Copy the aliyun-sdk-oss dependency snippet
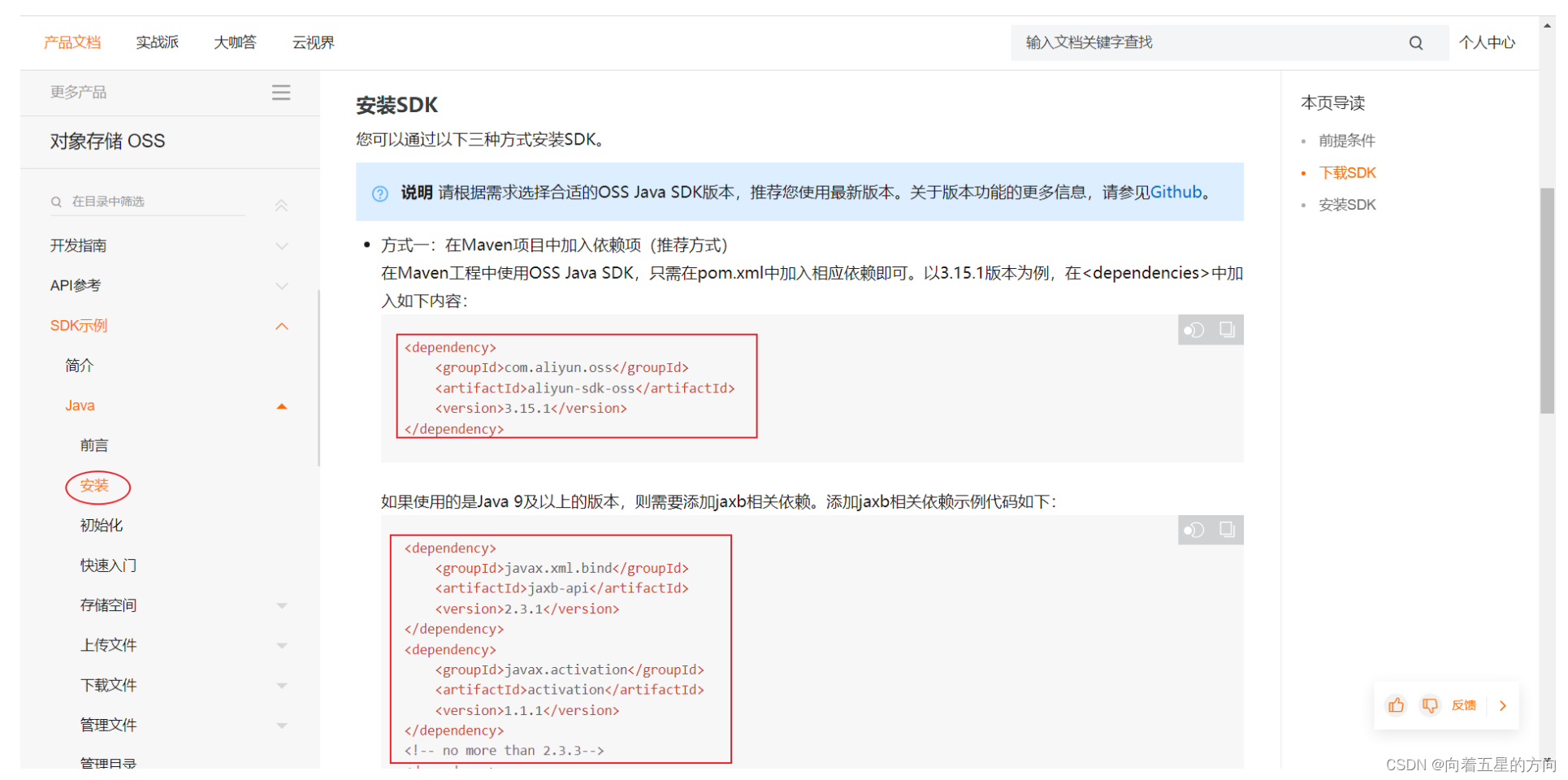Screen dimensions: 1568x780 click(x=1227, y=329)
